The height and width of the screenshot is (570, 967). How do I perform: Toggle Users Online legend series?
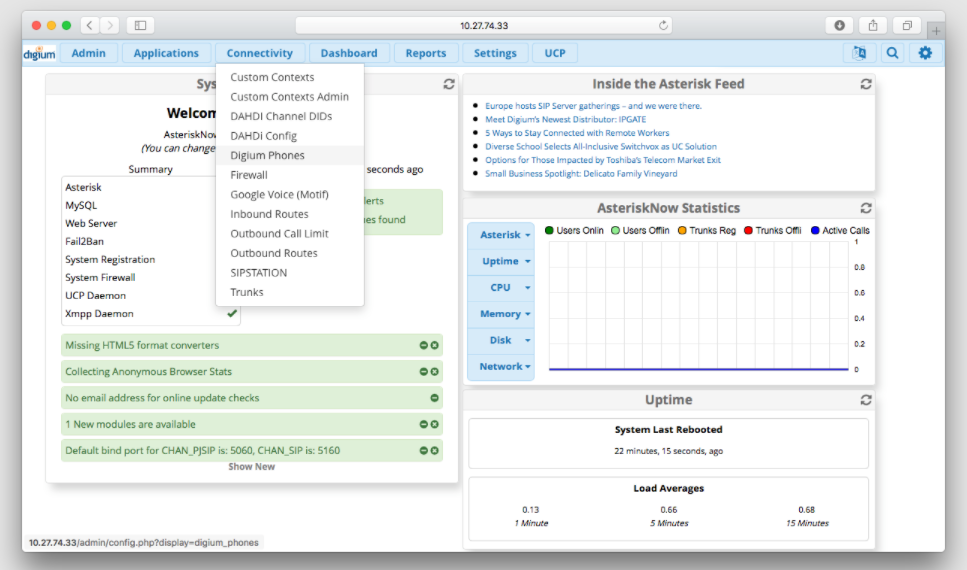tap(574, 230)
